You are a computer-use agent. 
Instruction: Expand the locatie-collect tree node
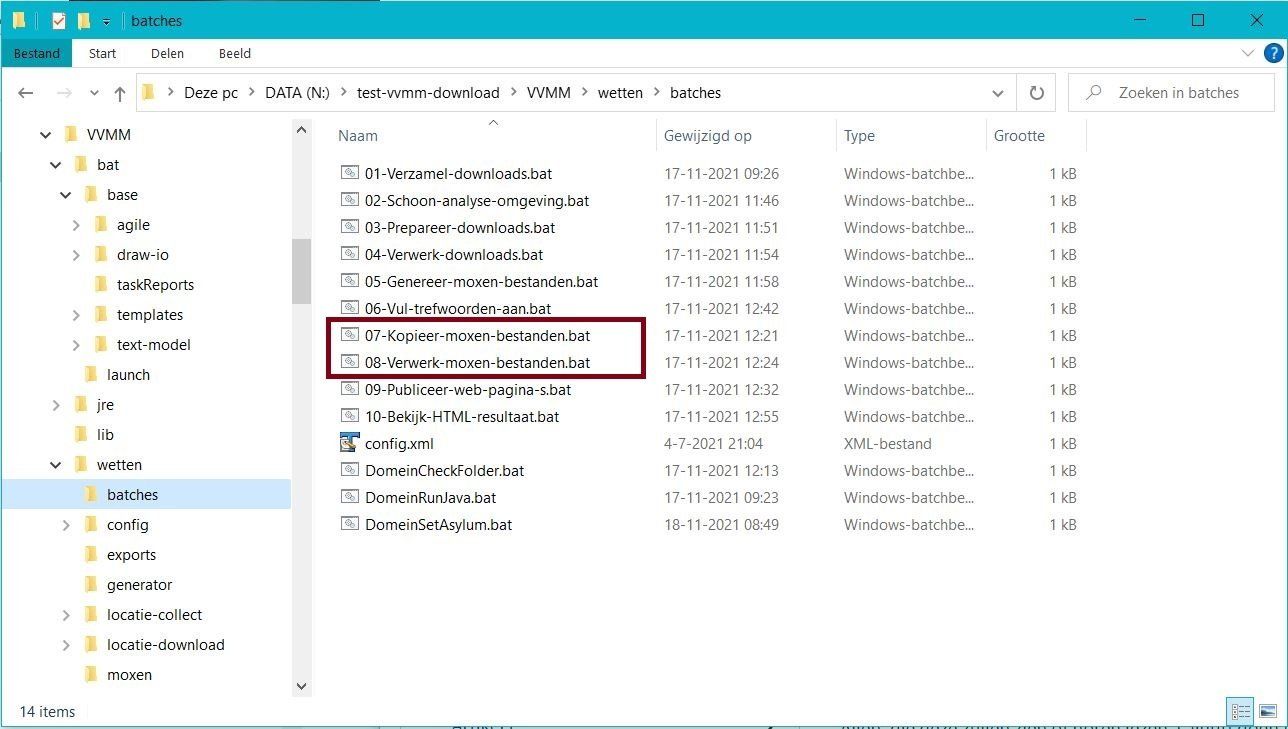pos(66,615)
